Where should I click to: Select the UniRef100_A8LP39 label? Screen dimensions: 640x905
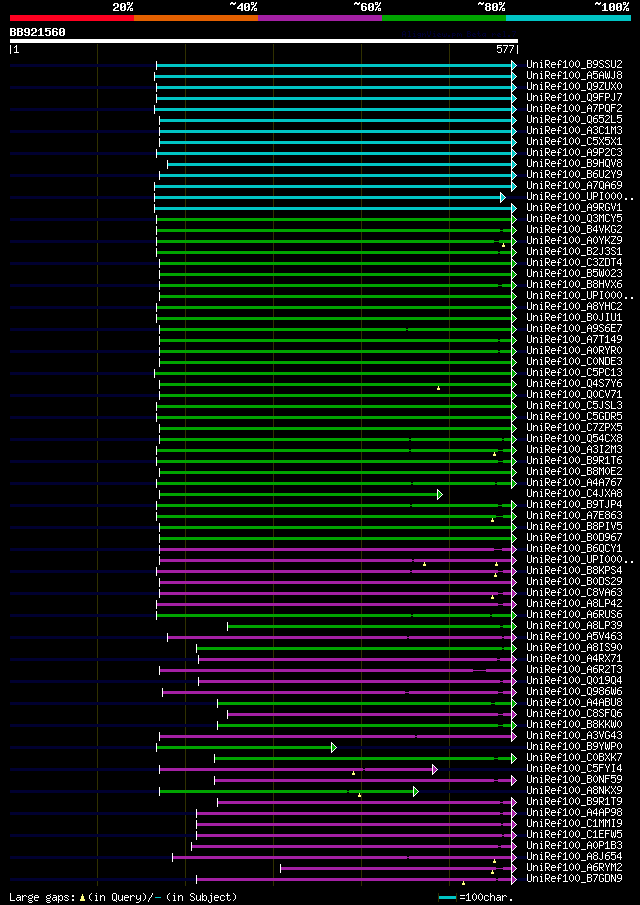click(x=574, y=626)
